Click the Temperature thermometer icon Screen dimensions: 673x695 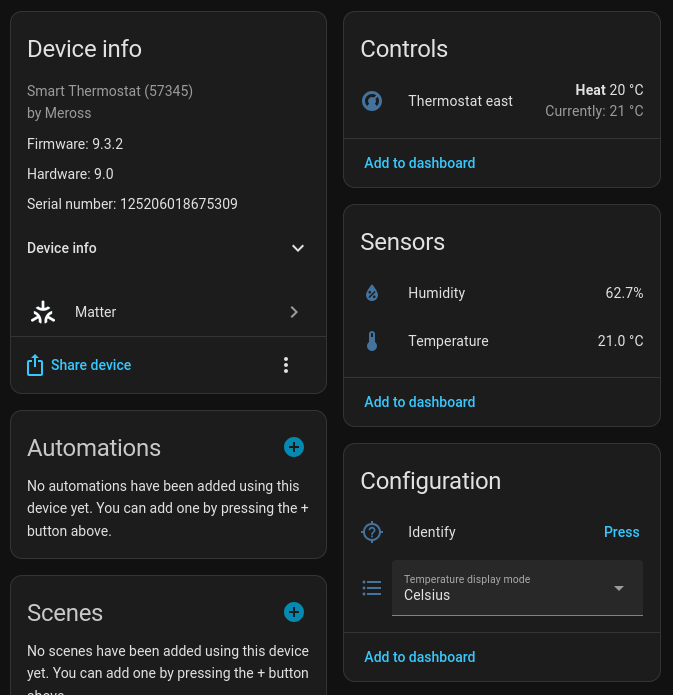coord(372,341)
